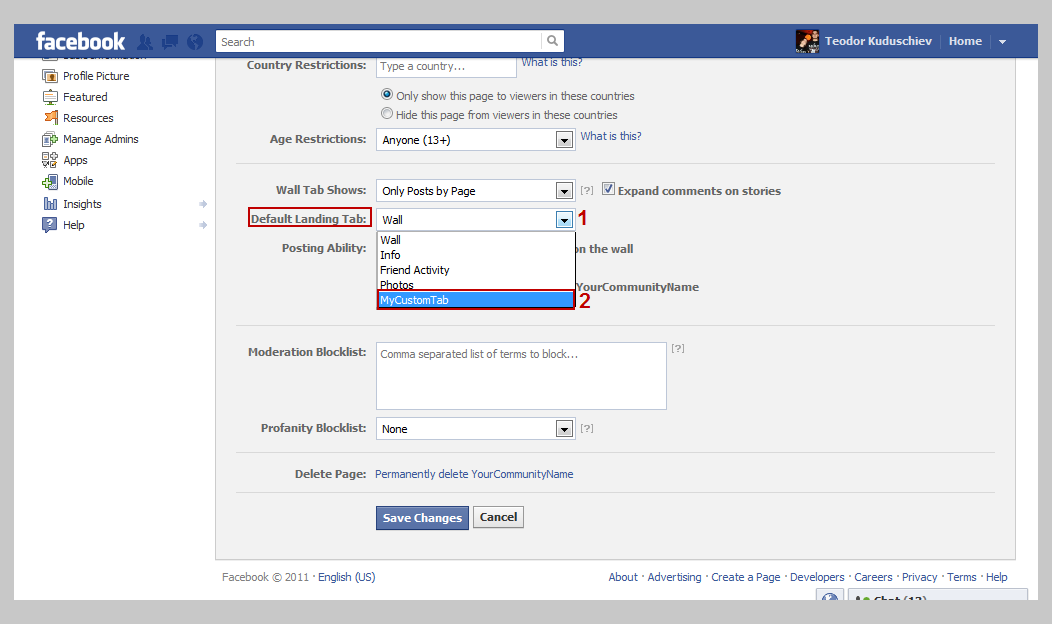Screen dimensions: 1052x624
Task: Switch to the Apps section
Action: pyautogui.click(x=75, y=160)
